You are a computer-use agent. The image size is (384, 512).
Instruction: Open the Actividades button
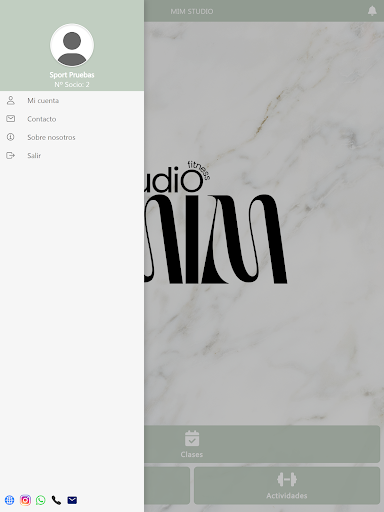(x=287, y=486)
